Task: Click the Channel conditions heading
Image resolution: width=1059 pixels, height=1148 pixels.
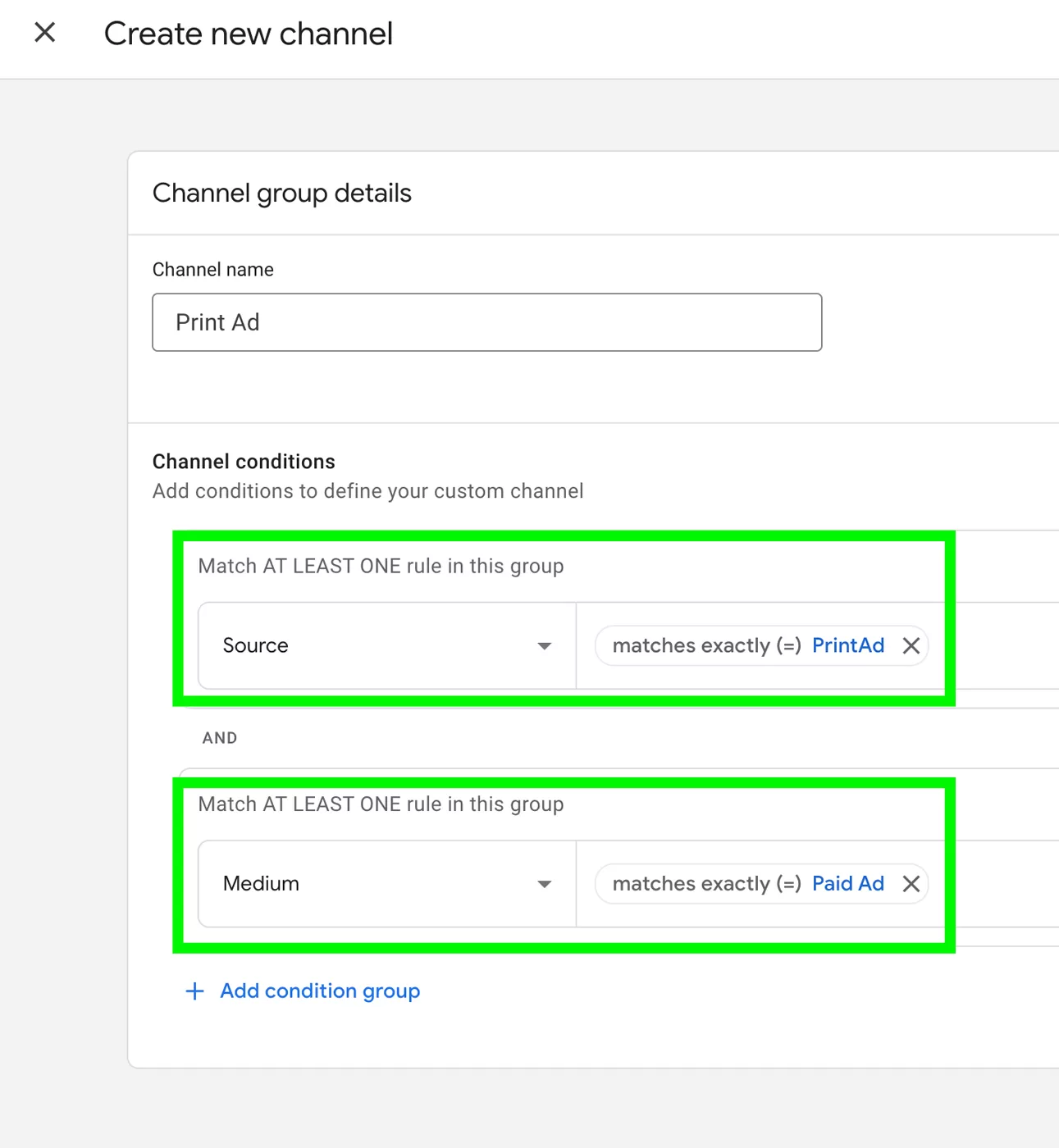Action: click(244, 462)
